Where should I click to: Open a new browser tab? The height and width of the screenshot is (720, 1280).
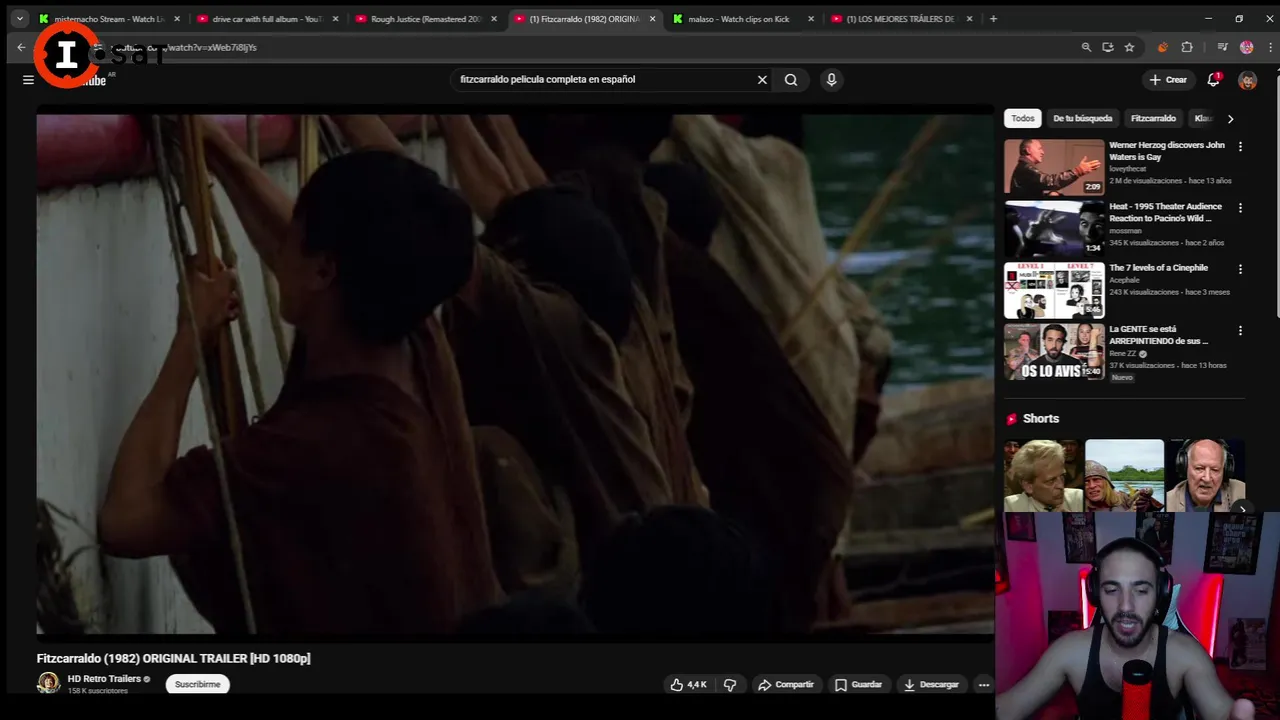(993, 18)
